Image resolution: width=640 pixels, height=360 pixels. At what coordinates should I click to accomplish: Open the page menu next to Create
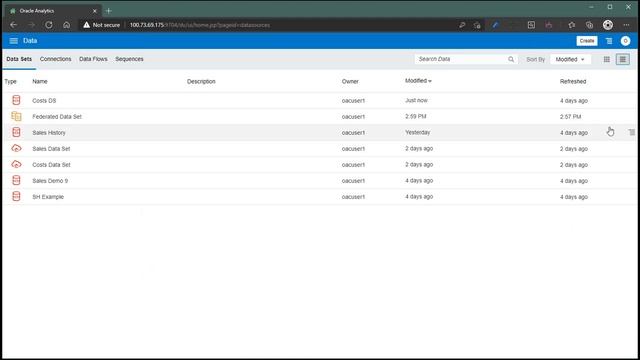[x=609, y=41]
